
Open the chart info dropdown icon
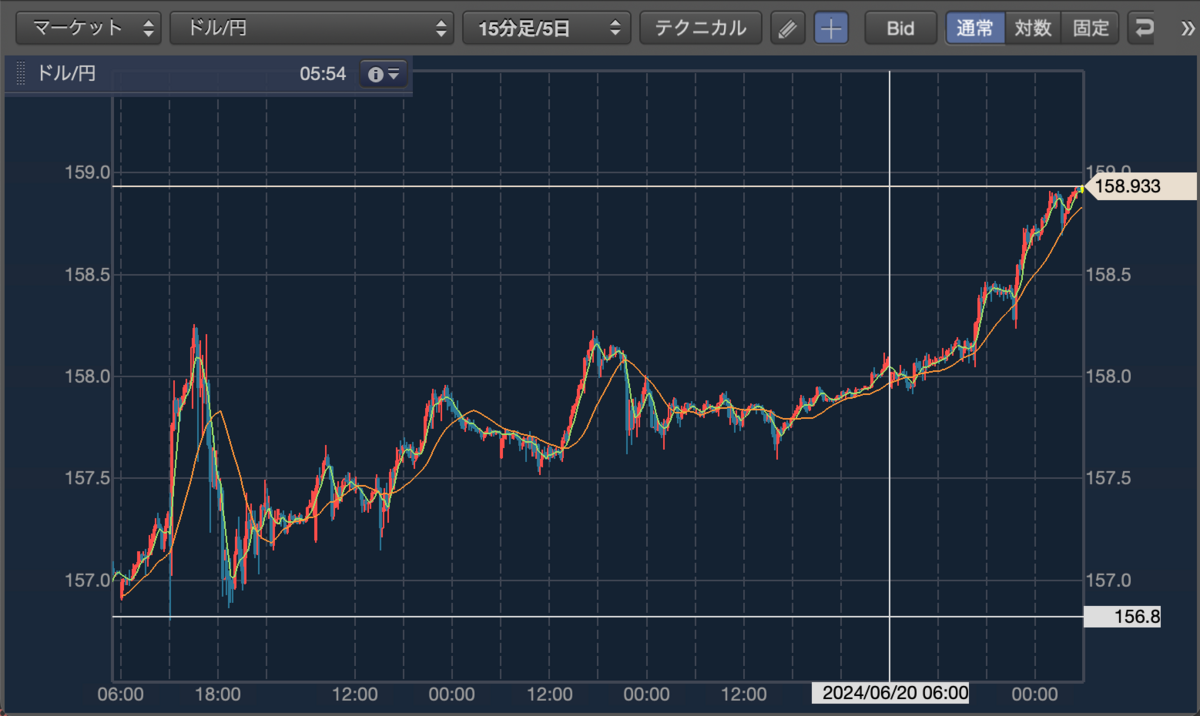(x=384, y=74)
